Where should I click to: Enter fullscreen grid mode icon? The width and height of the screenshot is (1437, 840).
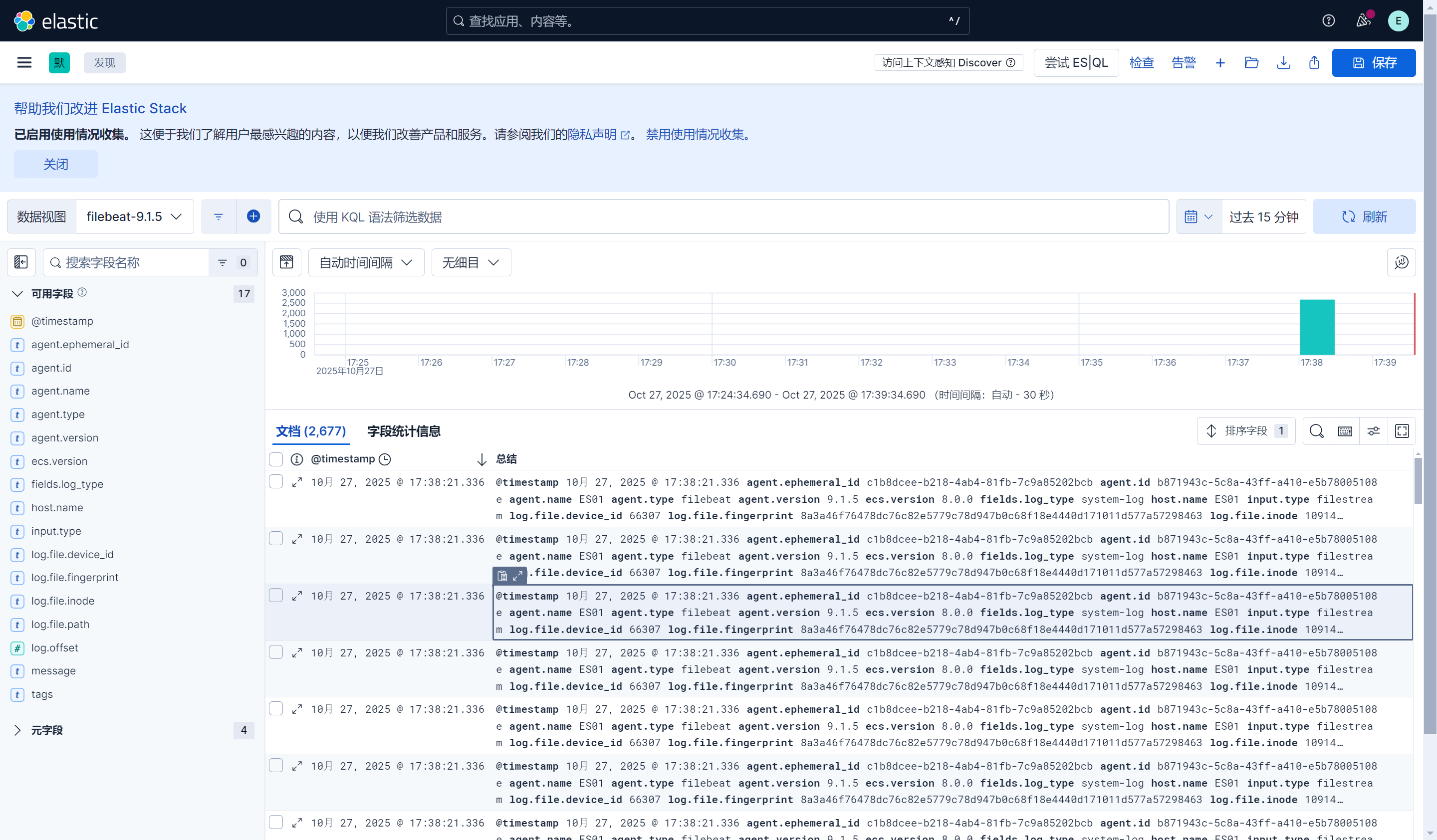[1402, 431]
